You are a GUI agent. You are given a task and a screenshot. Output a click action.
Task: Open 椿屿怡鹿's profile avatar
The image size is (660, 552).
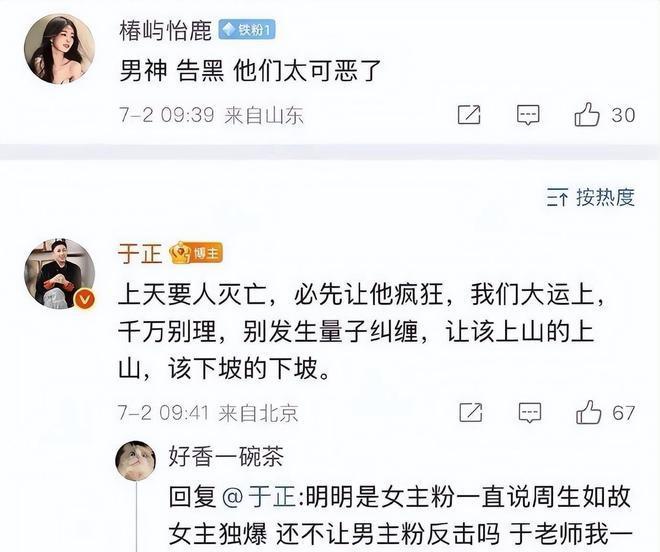59,49
